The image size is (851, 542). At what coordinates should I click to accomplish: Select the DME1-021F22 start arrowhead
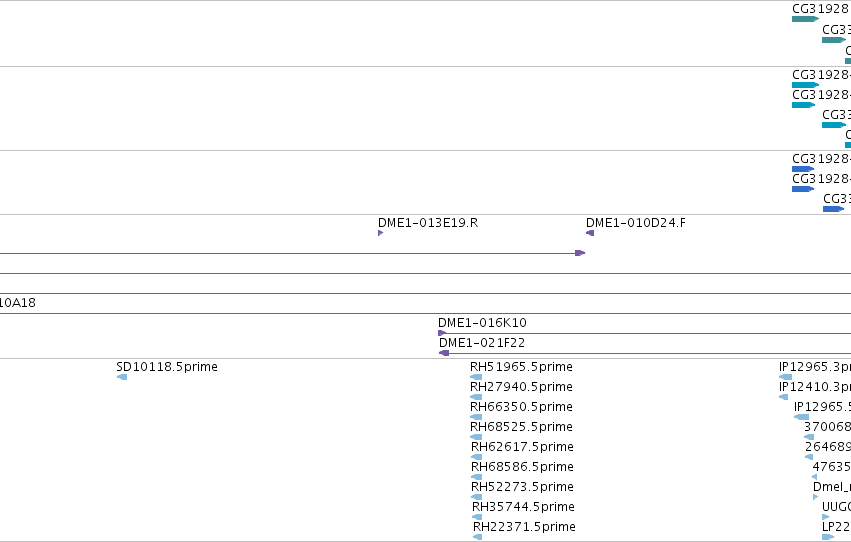444,353
